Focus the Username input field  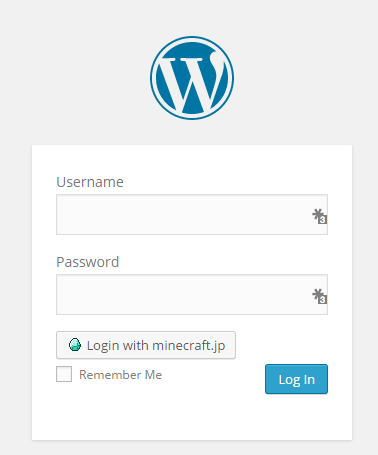[x=192, y=214]
